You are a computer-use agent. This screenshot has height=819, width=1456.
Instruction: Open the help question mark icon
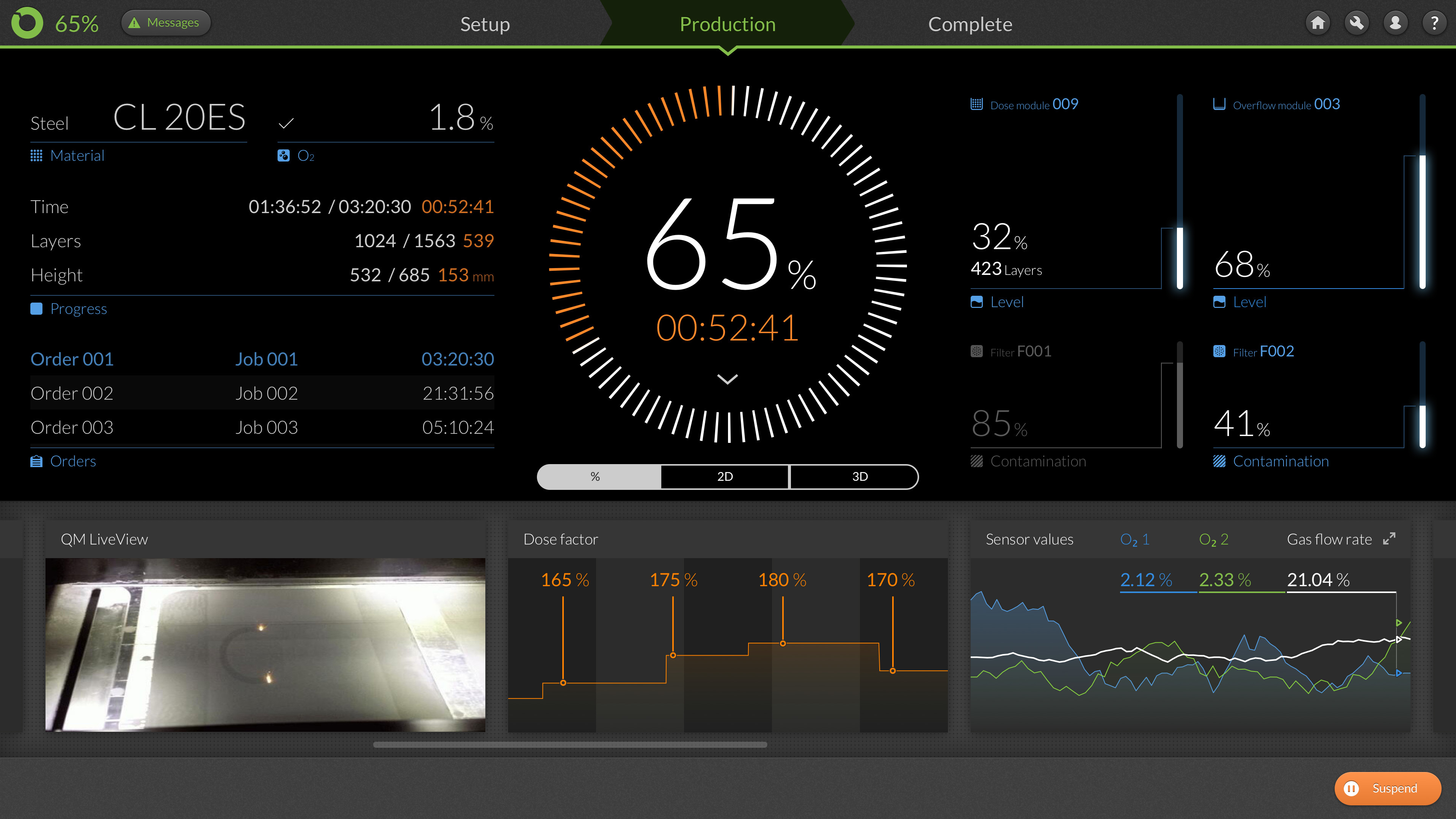pos(1434,23)
